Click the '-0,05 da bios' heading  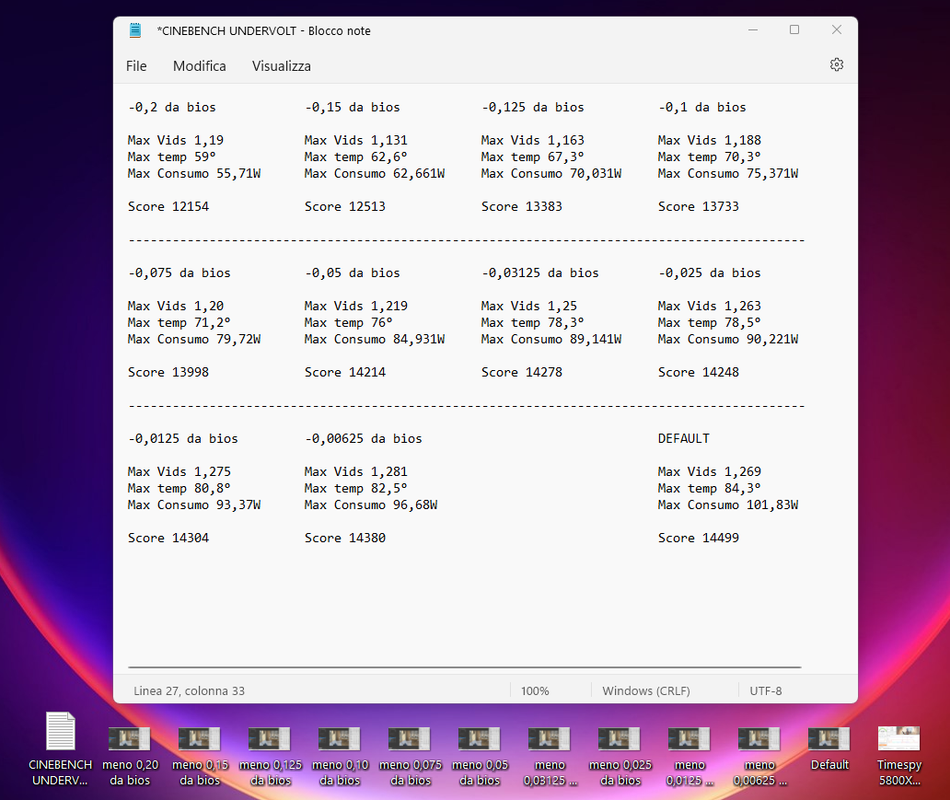pyautogui.click(x=353, y=273)
